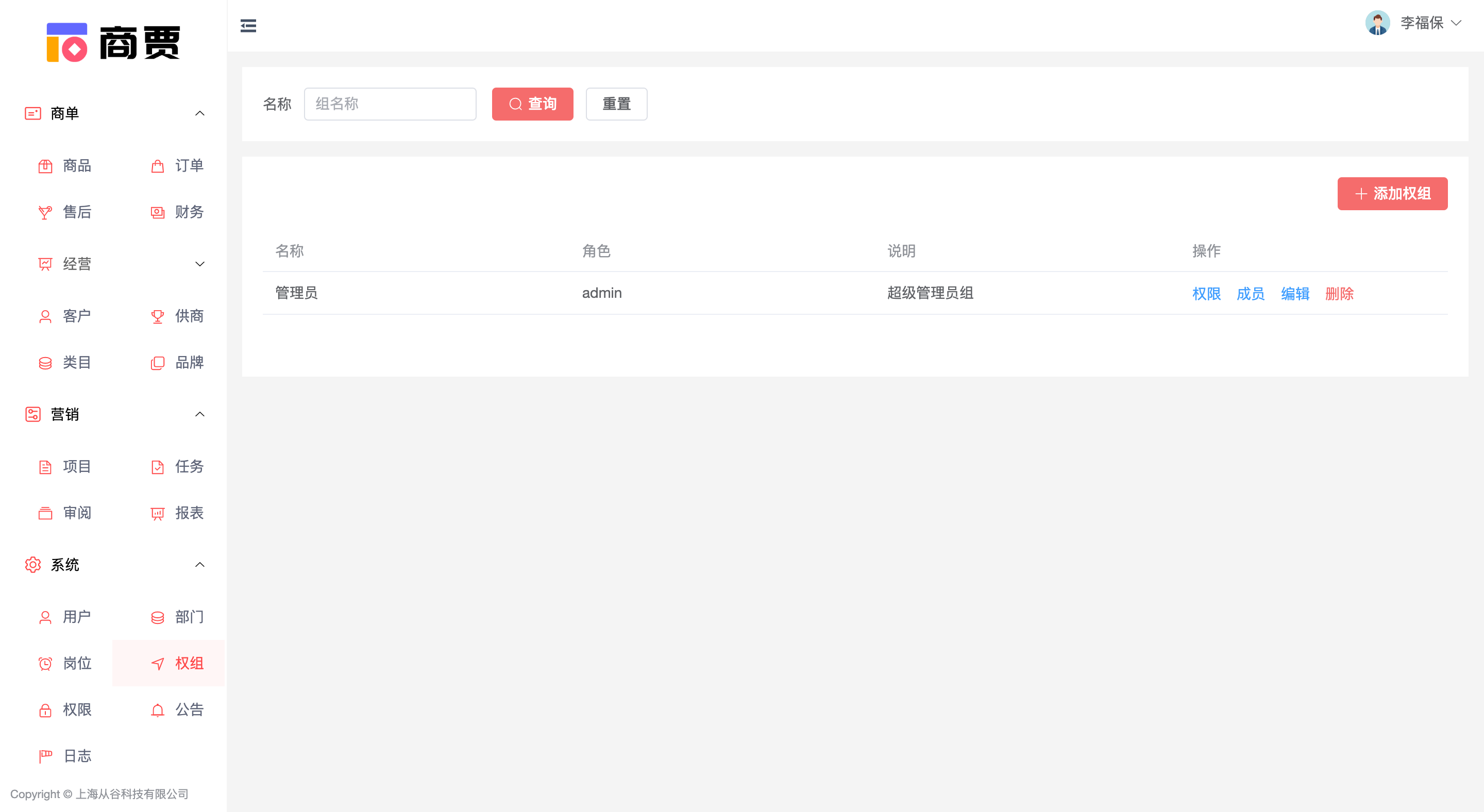The width and height of the screenshot is (1484, 812).
Task: Click the 添加权组 add button
Action: click(x=1392, y=194)
